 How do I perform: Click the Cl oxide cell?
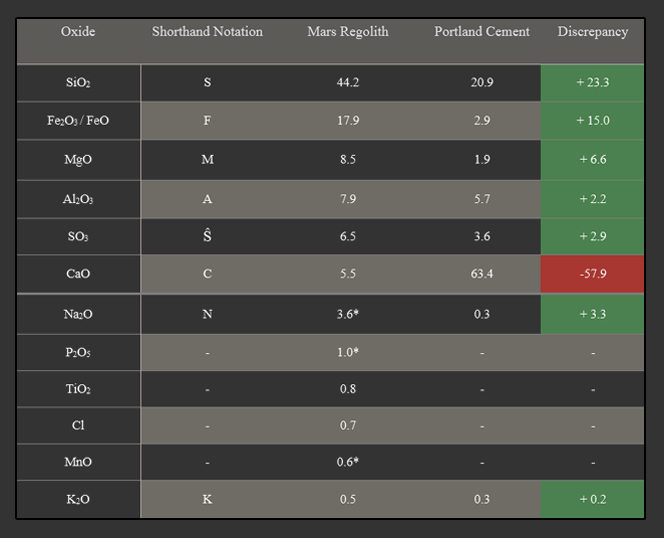[x=78, y=425]
